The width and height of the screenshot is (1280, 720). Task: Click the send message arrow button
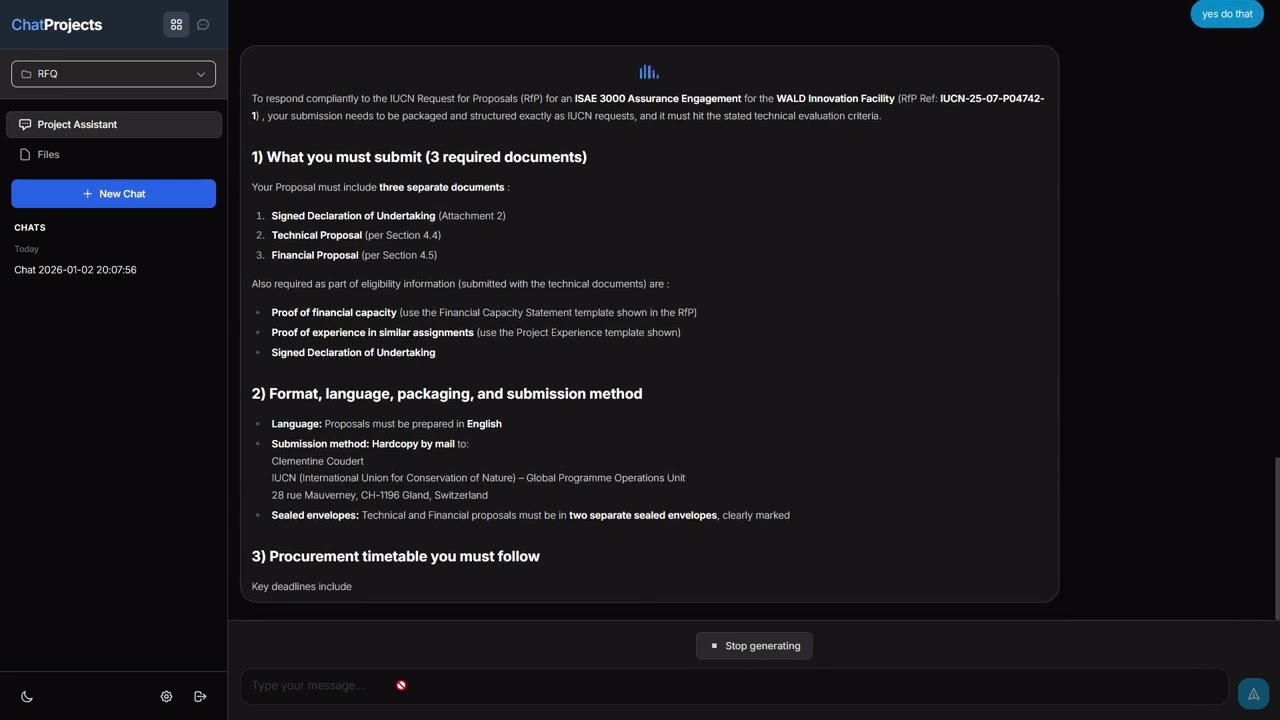[x=1253, y=694]
